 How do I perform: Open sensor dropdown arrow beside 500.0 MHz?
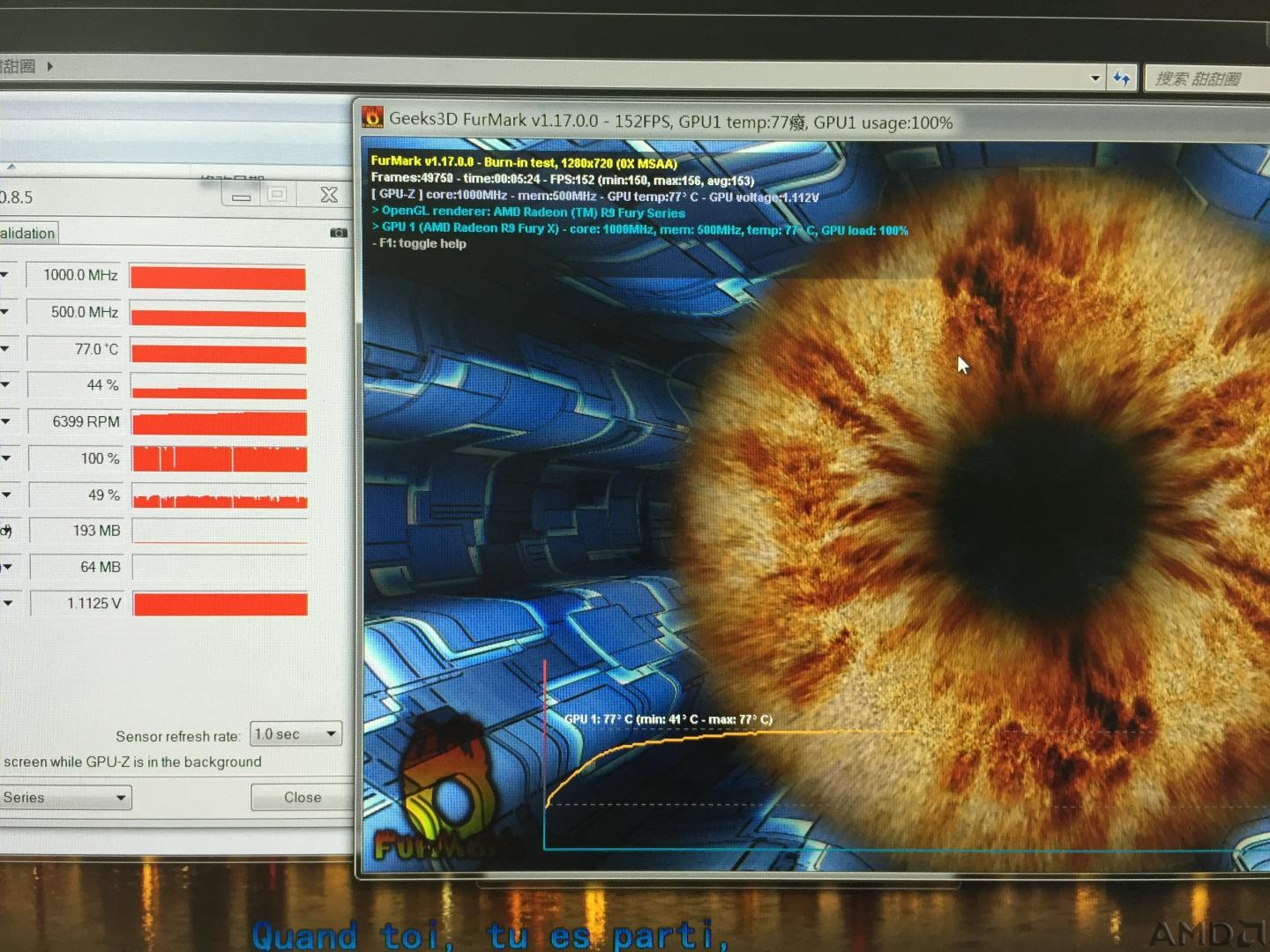pyautogui.click(x=5, y=312)
